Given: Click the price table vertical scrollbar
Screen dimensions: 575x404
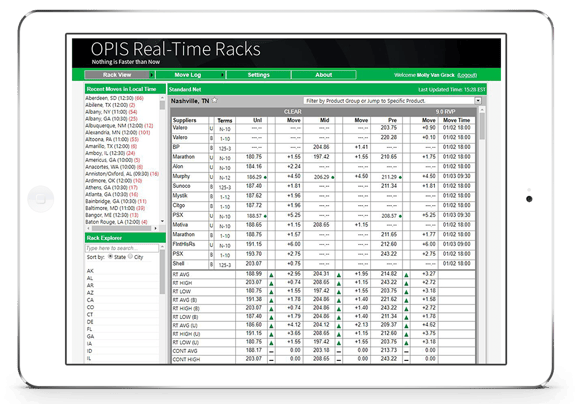Looking at the screenshot, I should coord(482,126).
